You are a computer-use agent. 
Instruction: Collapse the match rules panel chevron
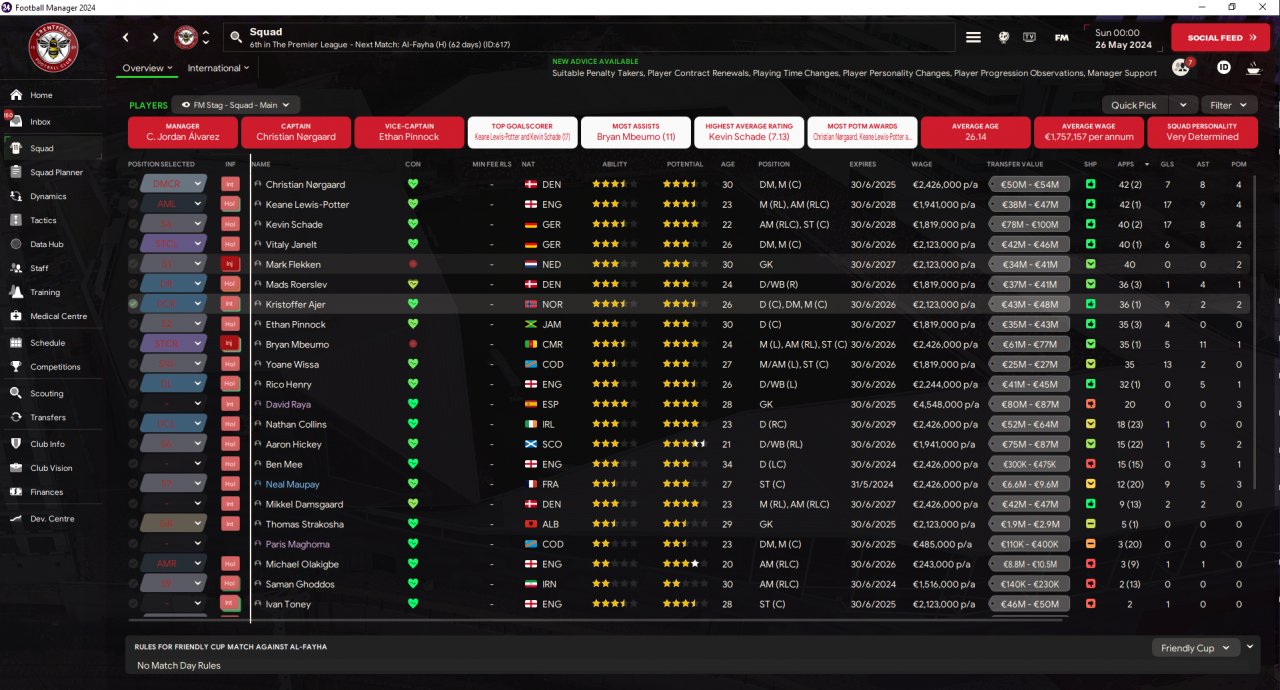click(1250, 647)
